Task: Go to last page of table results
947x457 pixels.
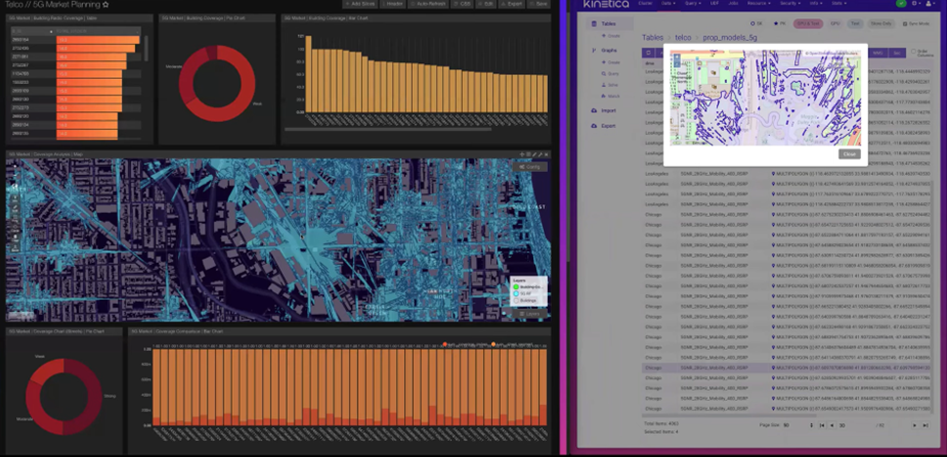Action: tap(925, 426)
